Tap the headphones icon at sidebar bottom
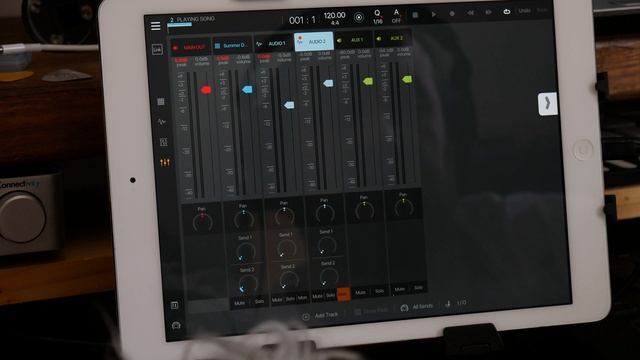The width and height of the screenshot is (640, 360). point(176,325)
